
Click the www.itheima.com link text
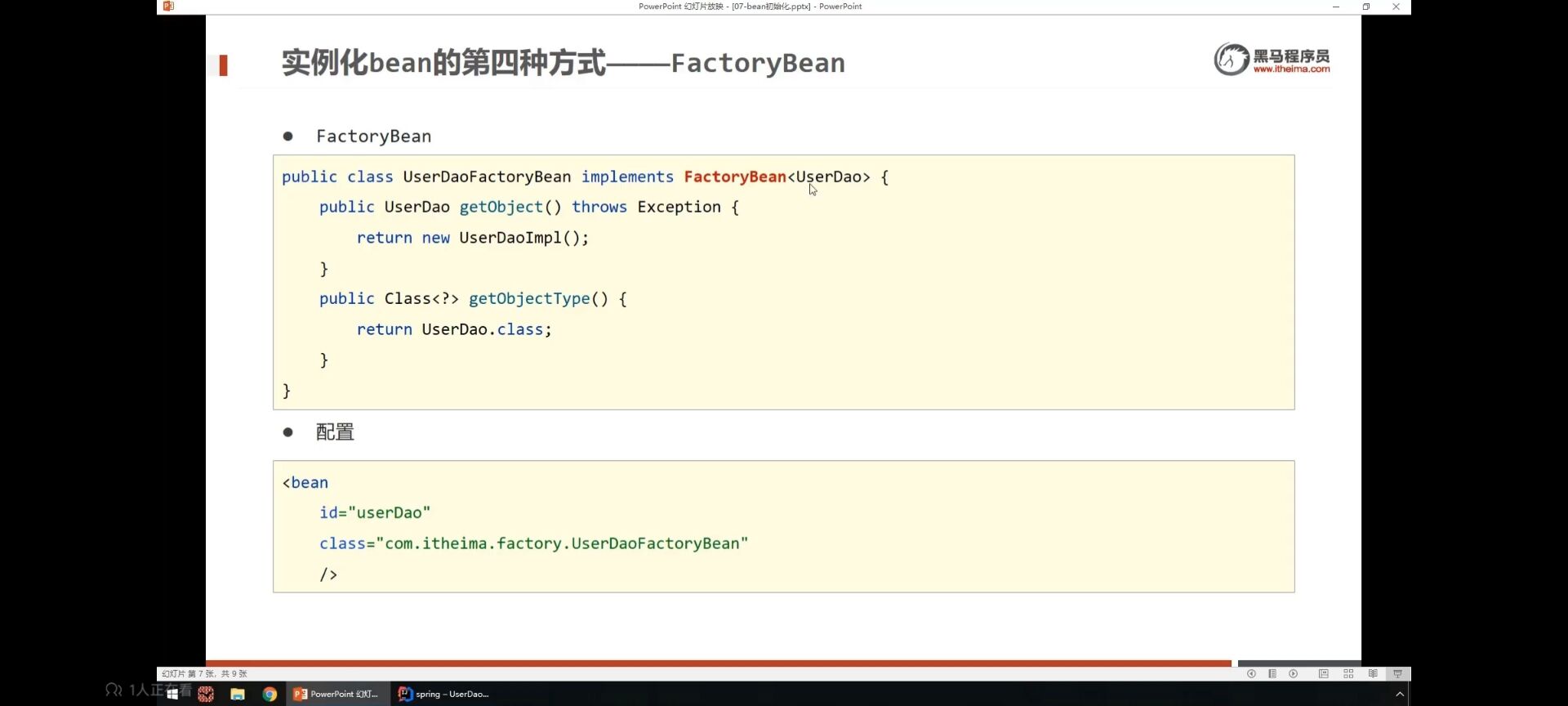(x=1291, y=69)
